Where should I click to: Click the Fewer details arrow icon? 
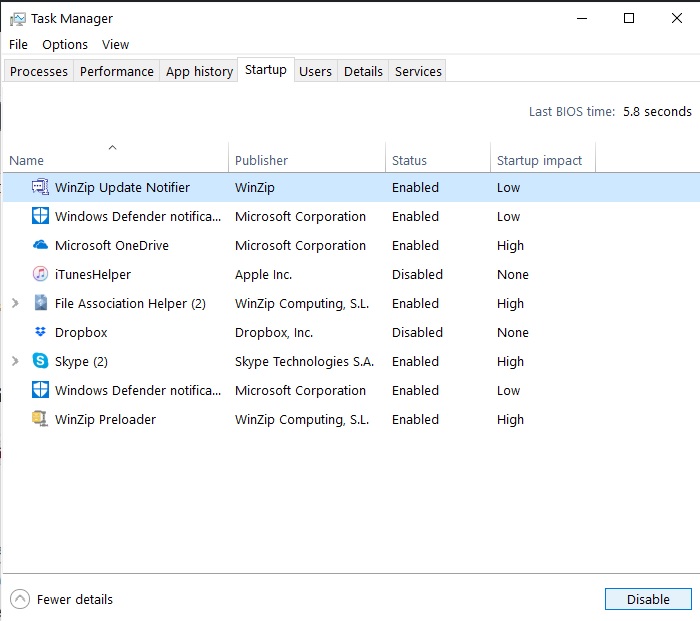[x=20, y=599]
